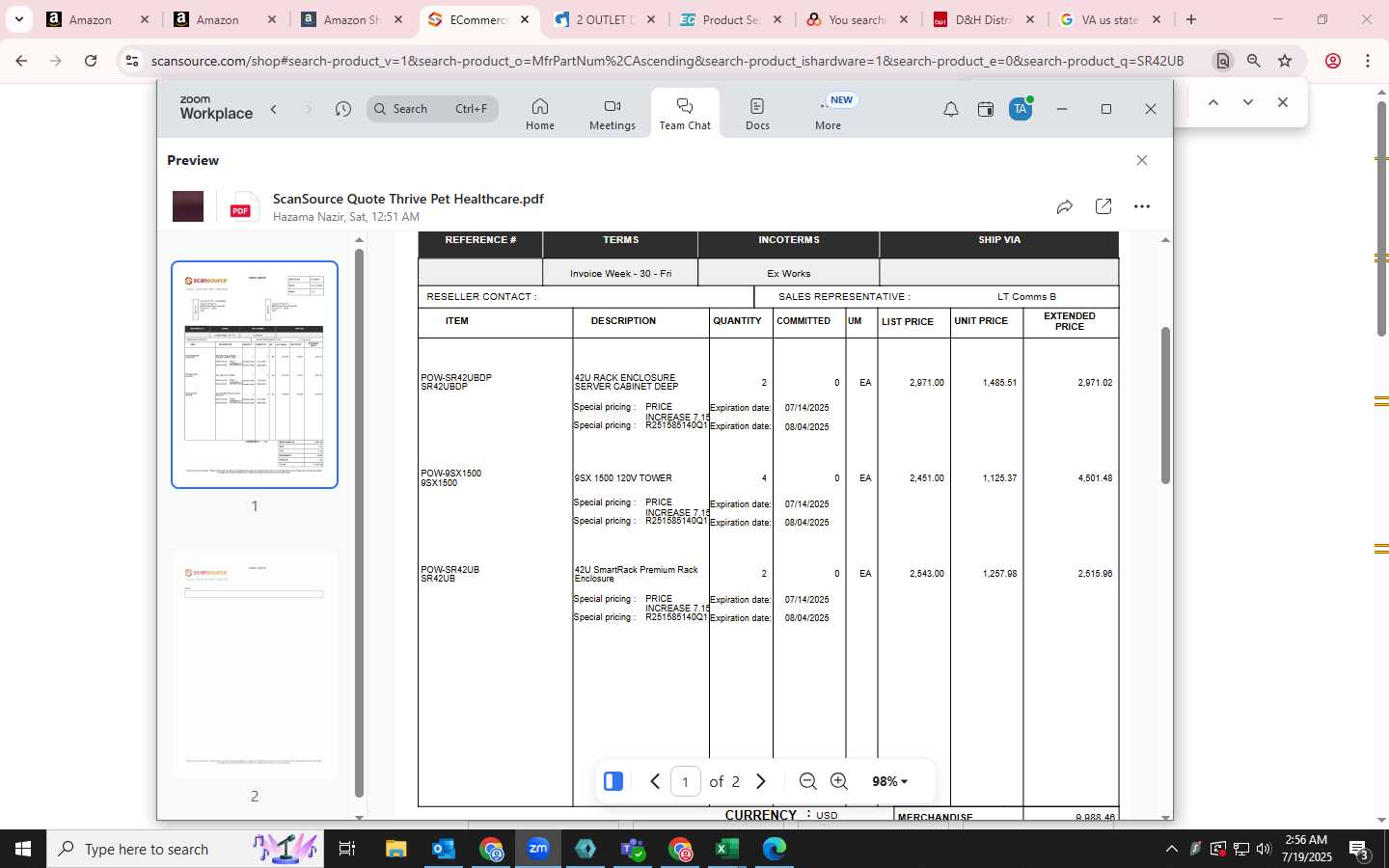Go to next PDF page

pyautogui.click(x=760, y=781)
